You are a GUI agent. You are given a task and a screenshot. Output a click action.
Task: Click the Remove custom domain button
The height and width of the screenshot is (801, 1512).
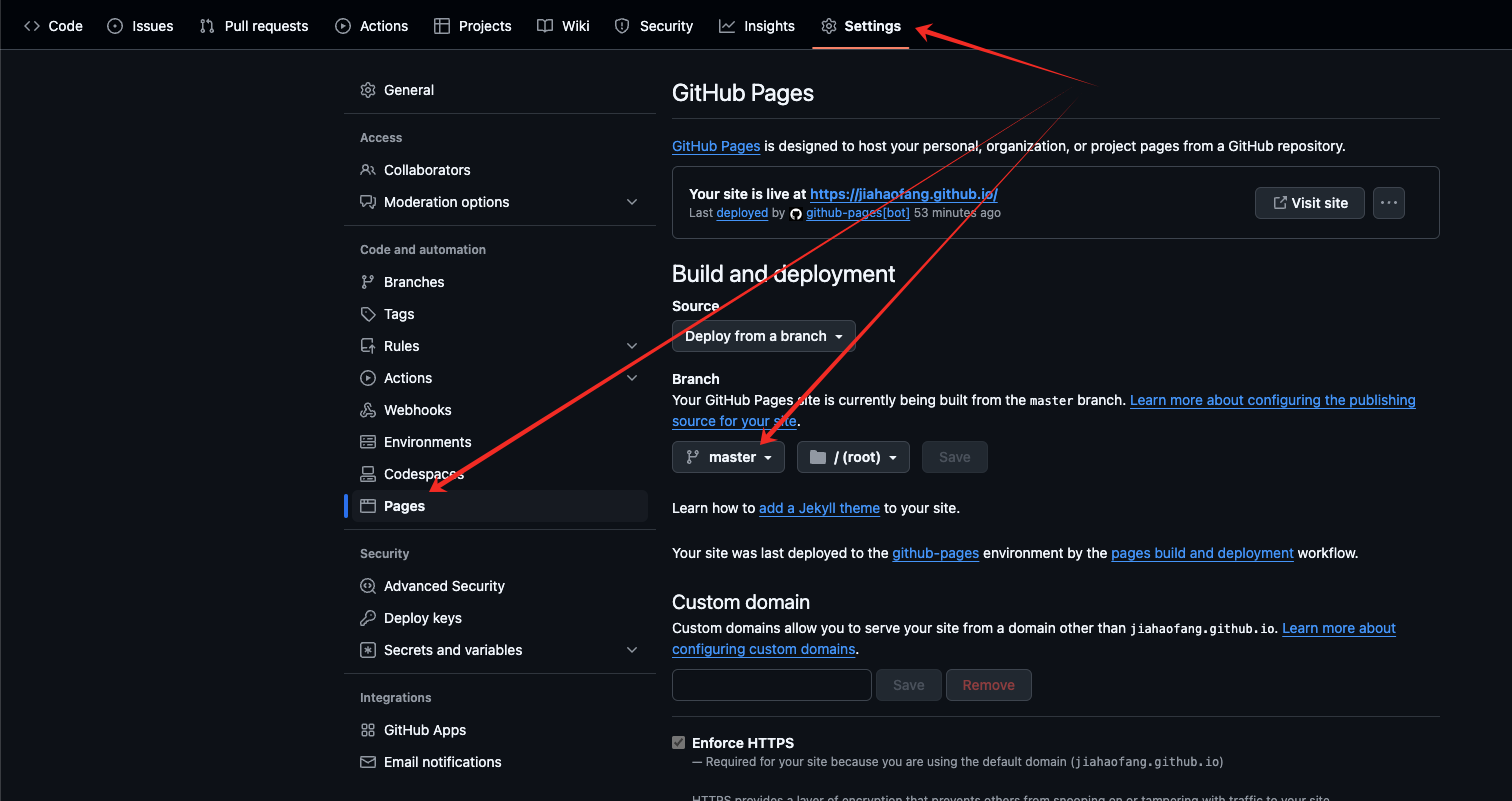[989, 685]
